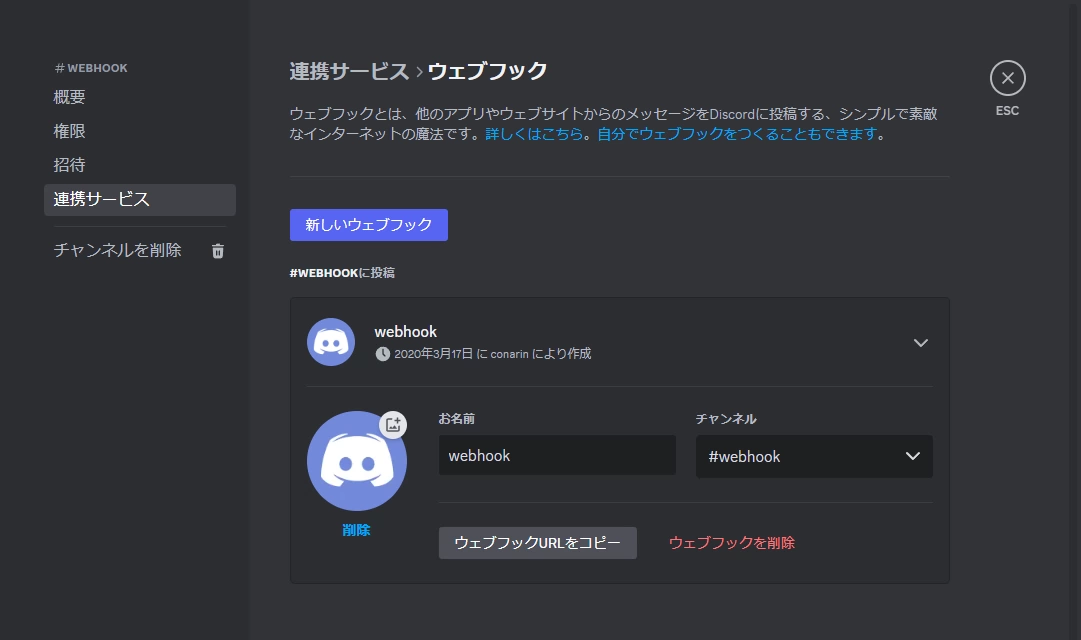Click the ESC close icon
The height and width of the screenshot is (640, 1081).
point(1007,77)
